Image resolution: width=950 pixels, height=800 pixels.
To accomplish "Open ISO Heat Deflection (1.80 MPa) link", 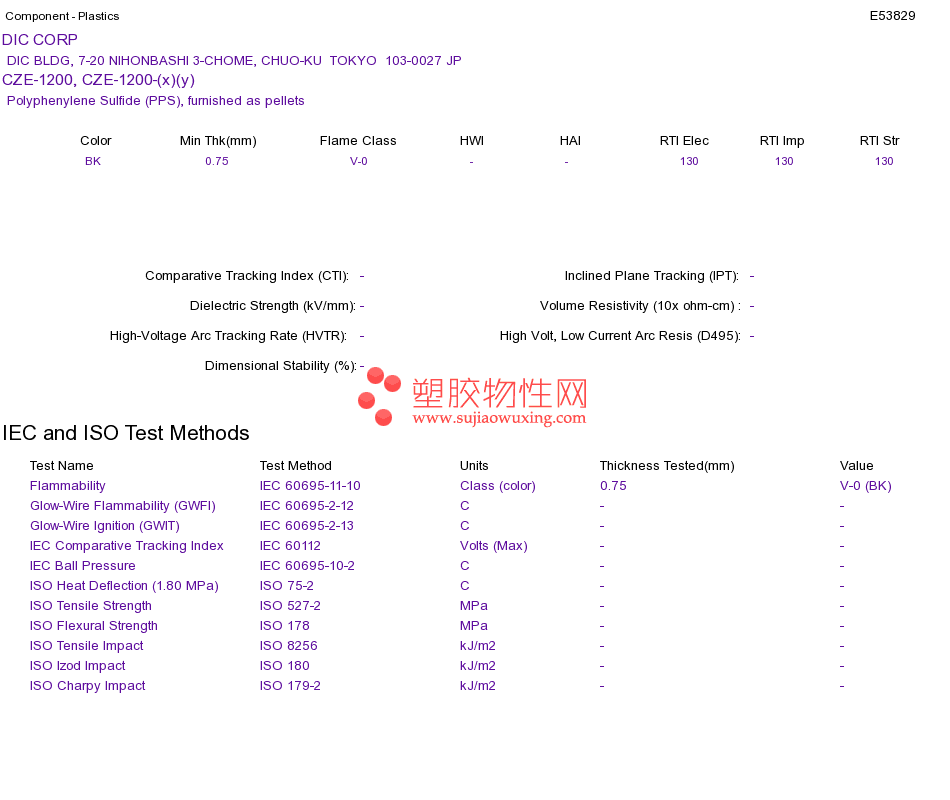I will click(x=124, y=586).
